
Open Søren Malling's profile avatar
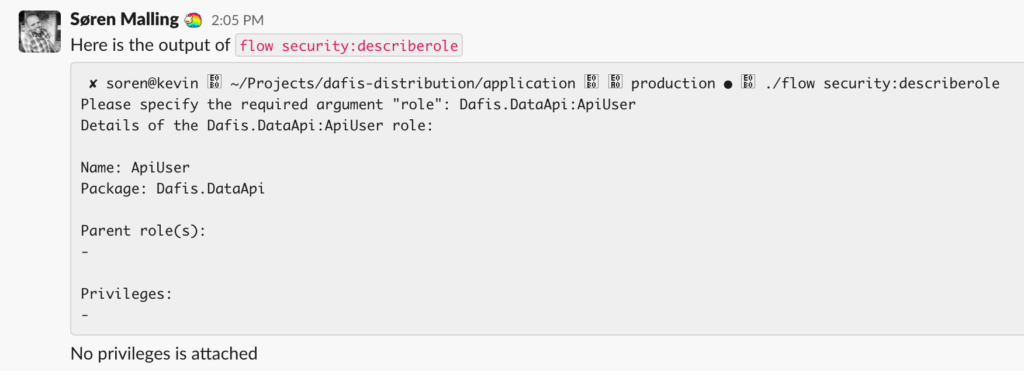pos(39,31)
